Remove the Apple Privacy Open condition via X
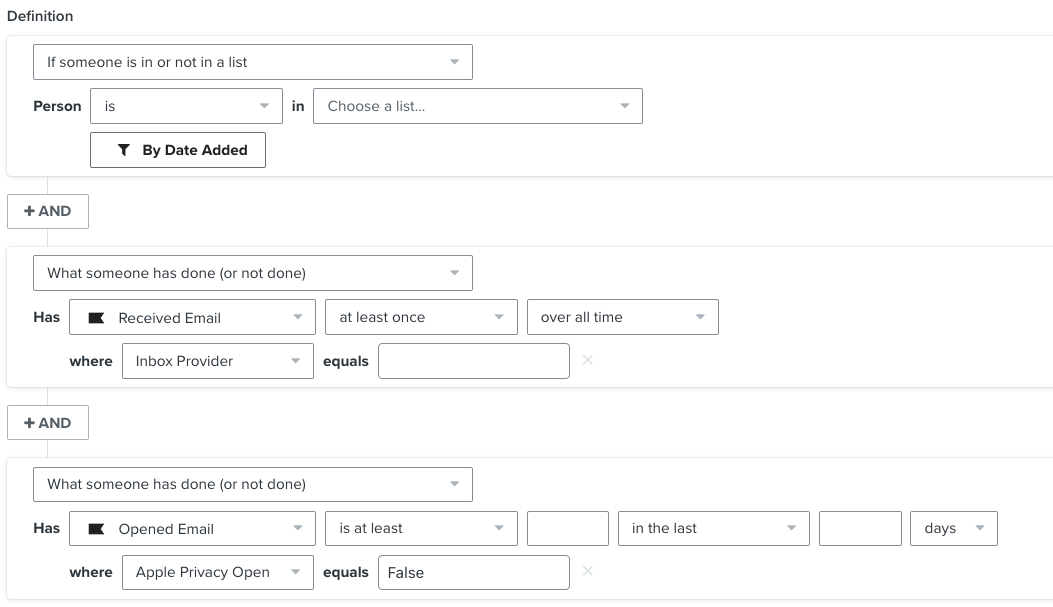 click(588, 571)
